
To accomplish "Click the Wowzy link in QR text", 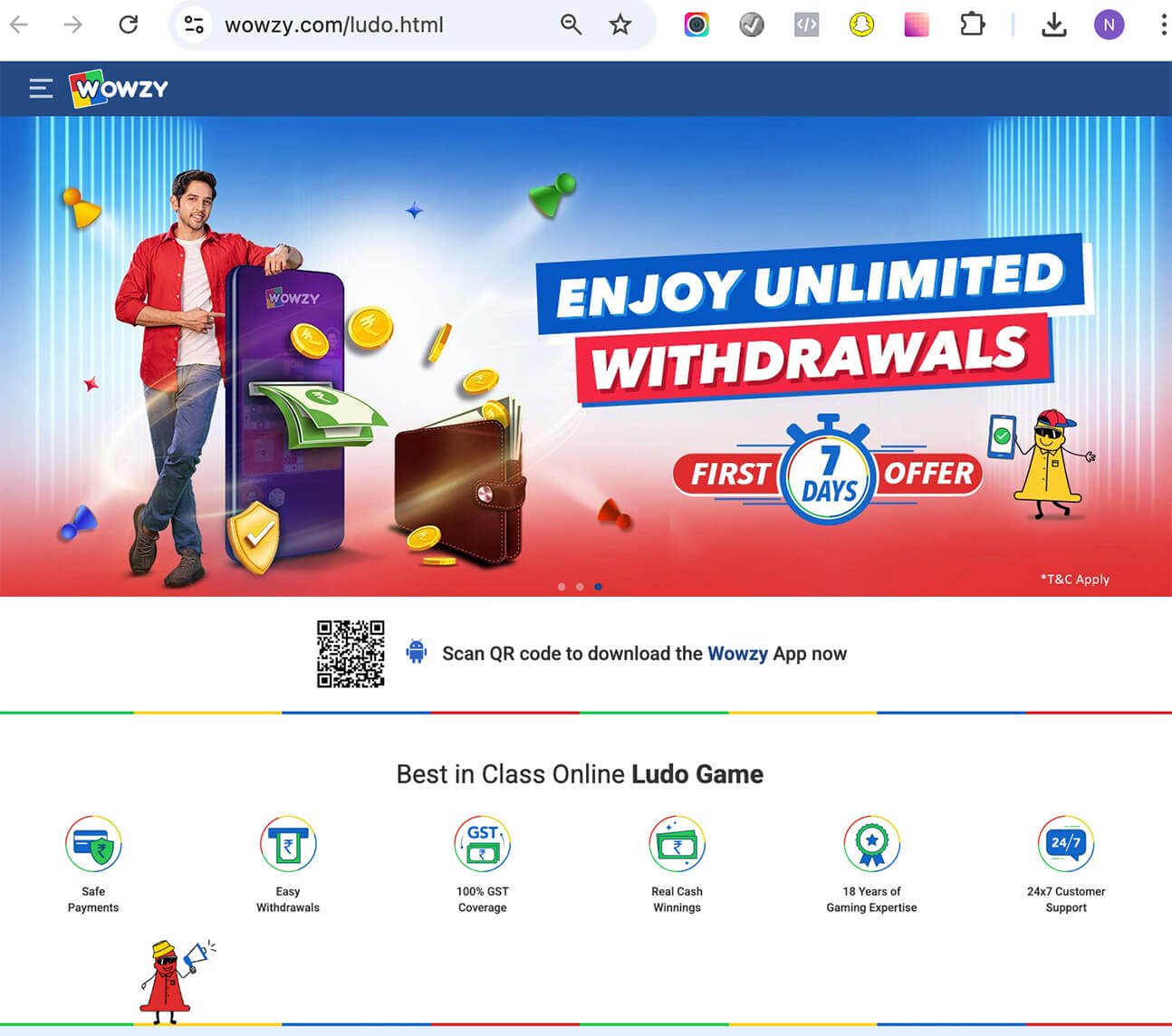I will point(737,654).
